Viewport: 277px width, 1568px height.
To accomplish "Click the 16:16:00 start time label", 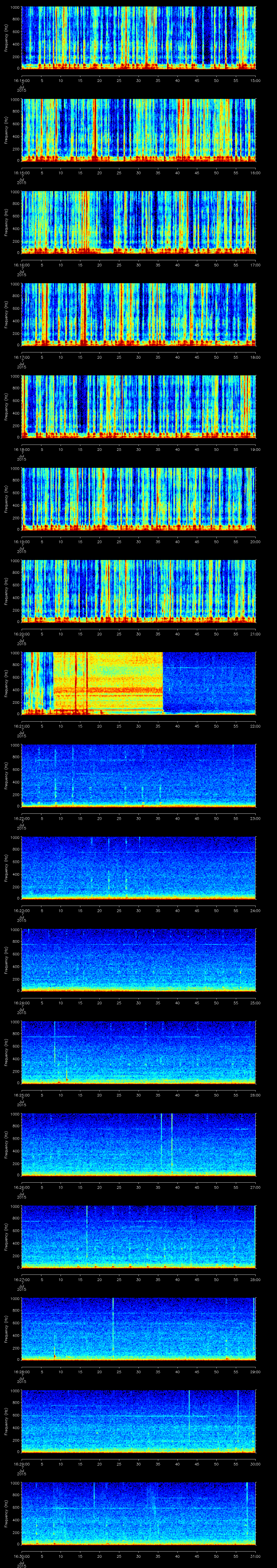I will coord(21,265).
